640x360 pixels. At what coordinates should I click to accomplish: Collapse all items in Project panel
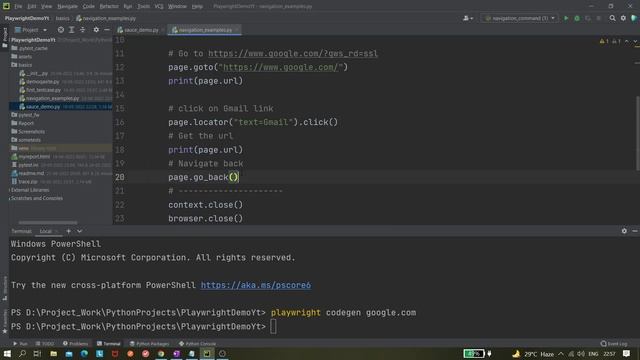(82, 30)
